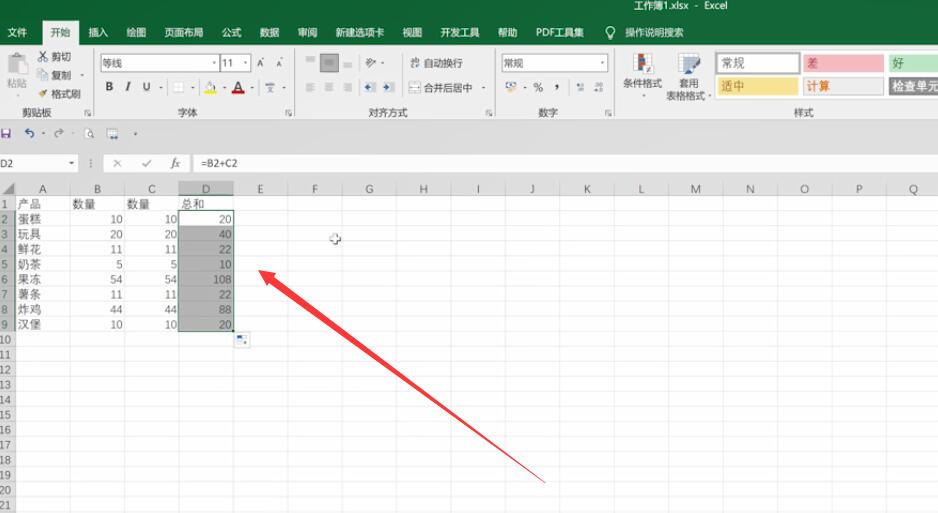Viewport: 938px width, 513px height.
Task: Toggle Underline formatting
Action: pos(147,87)
